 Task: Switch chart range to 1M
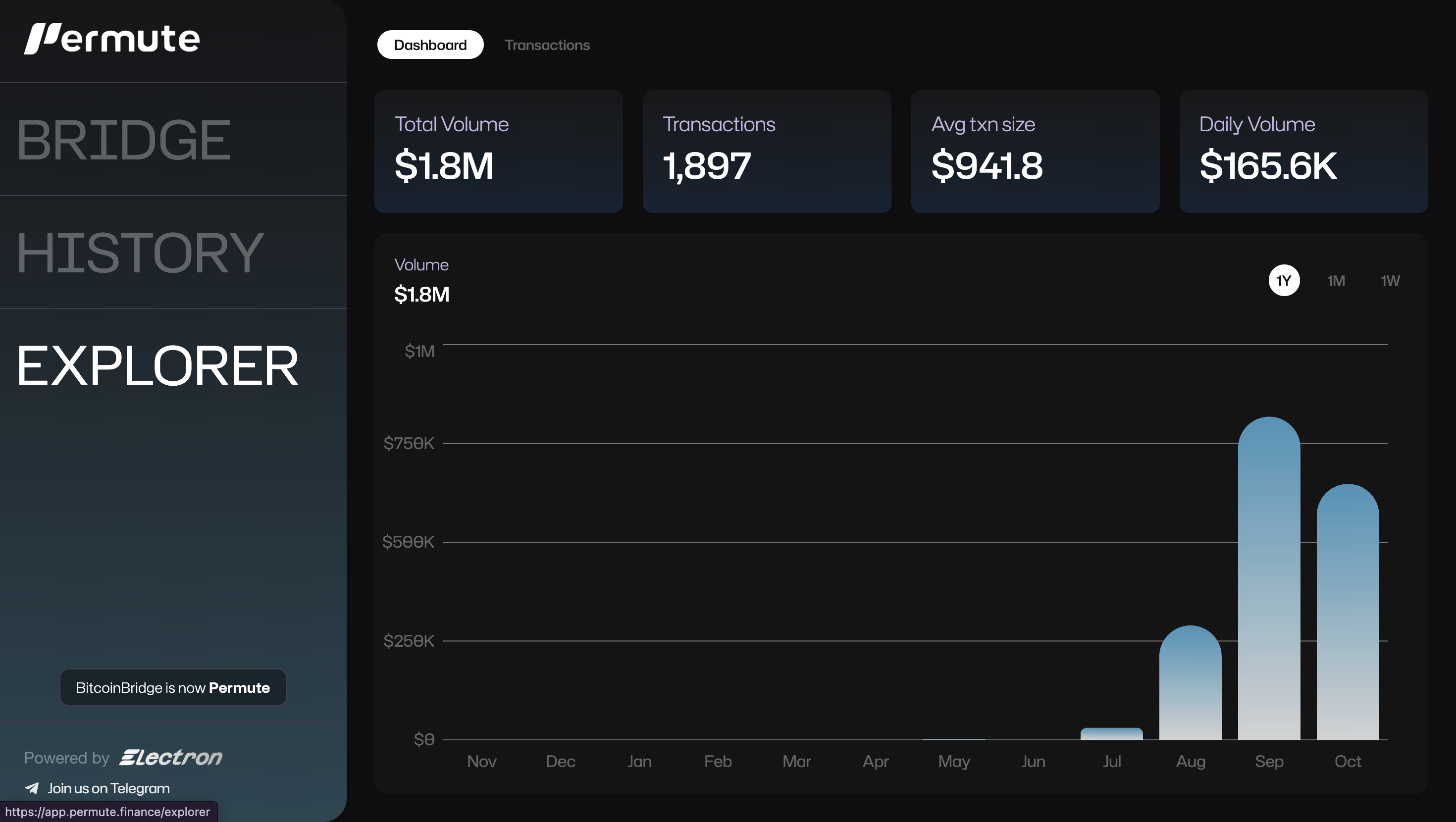pos(1336,280)
